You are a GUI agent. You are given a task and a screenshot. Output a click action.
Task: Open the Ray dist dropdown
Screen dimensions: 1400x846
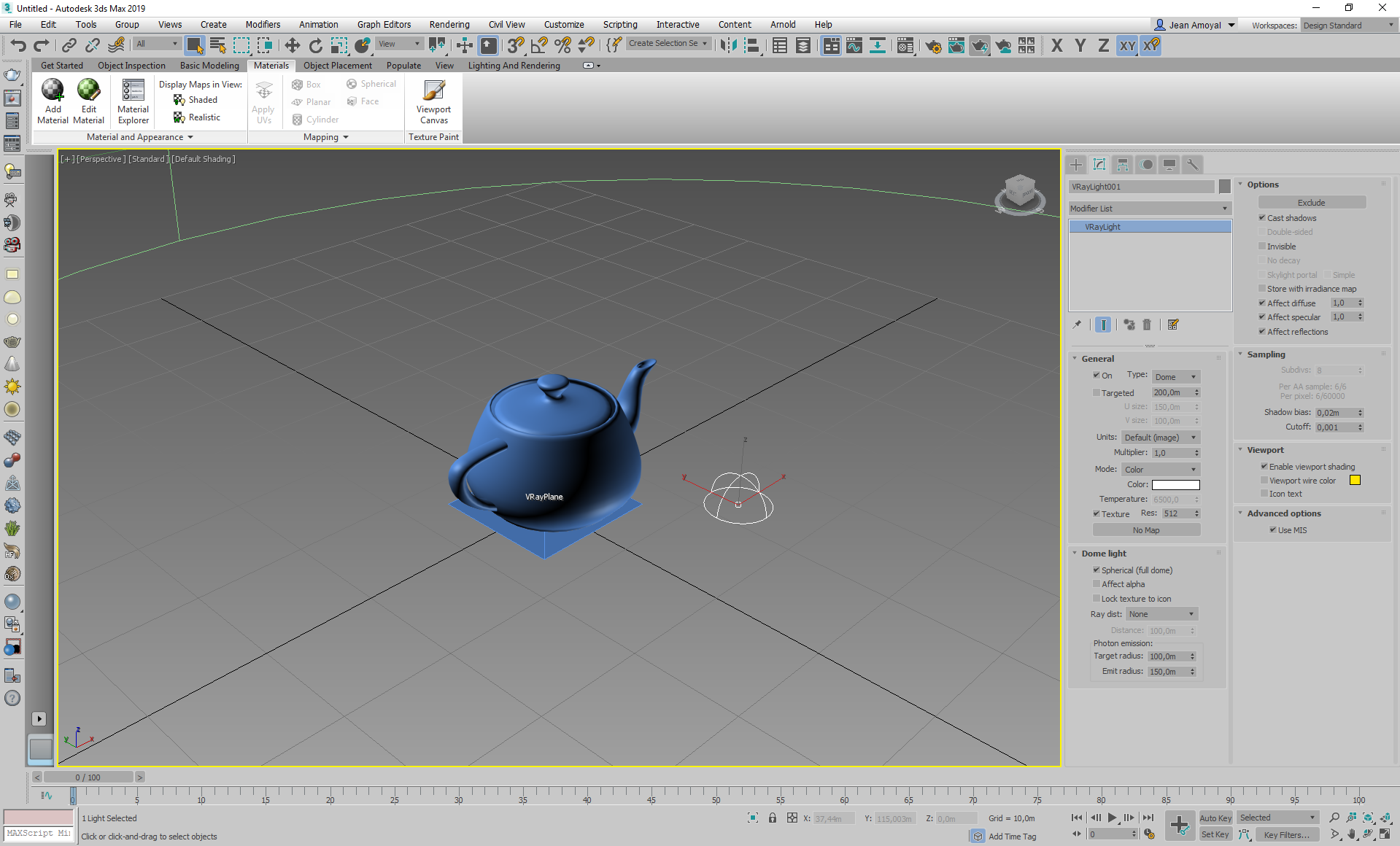tap(1162, 614)
